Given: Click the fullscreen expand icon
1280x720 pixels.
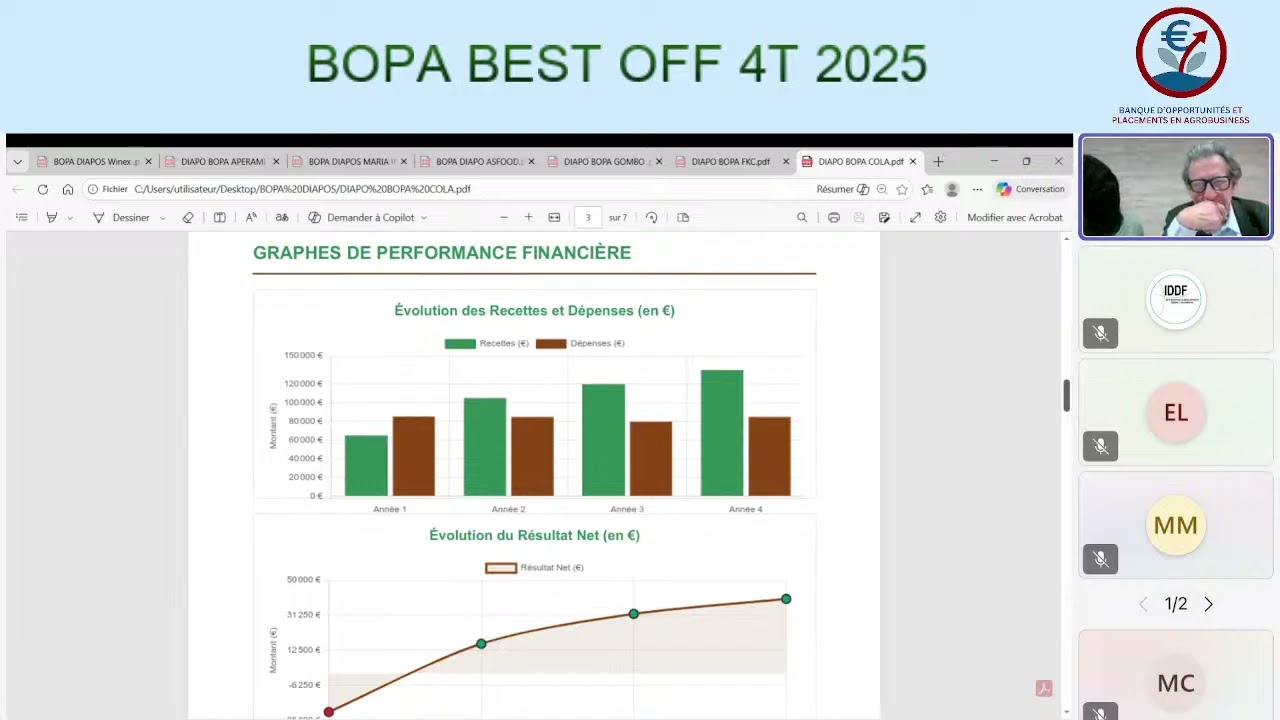Looking at the screenshot, I should 915,217.
